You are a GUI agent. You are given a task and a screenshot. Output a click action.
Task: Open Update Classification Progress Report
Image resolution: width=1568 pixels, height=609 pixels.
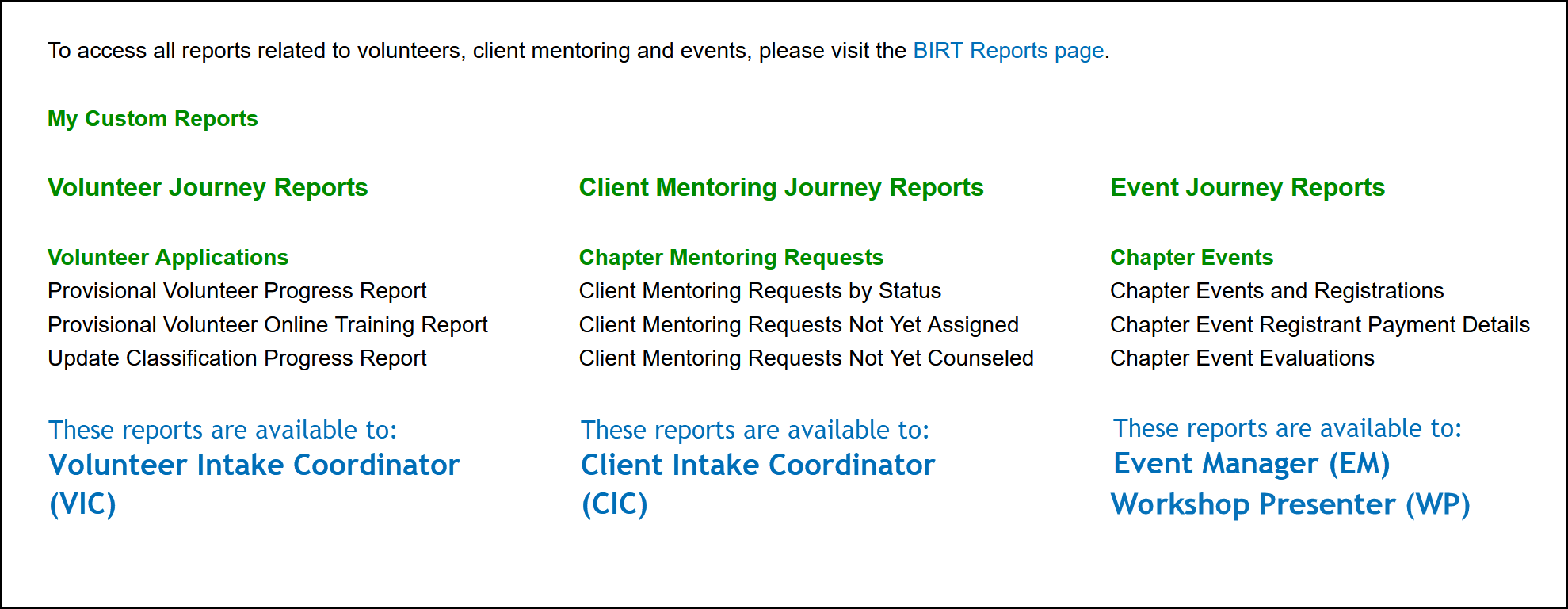[237, 358]
